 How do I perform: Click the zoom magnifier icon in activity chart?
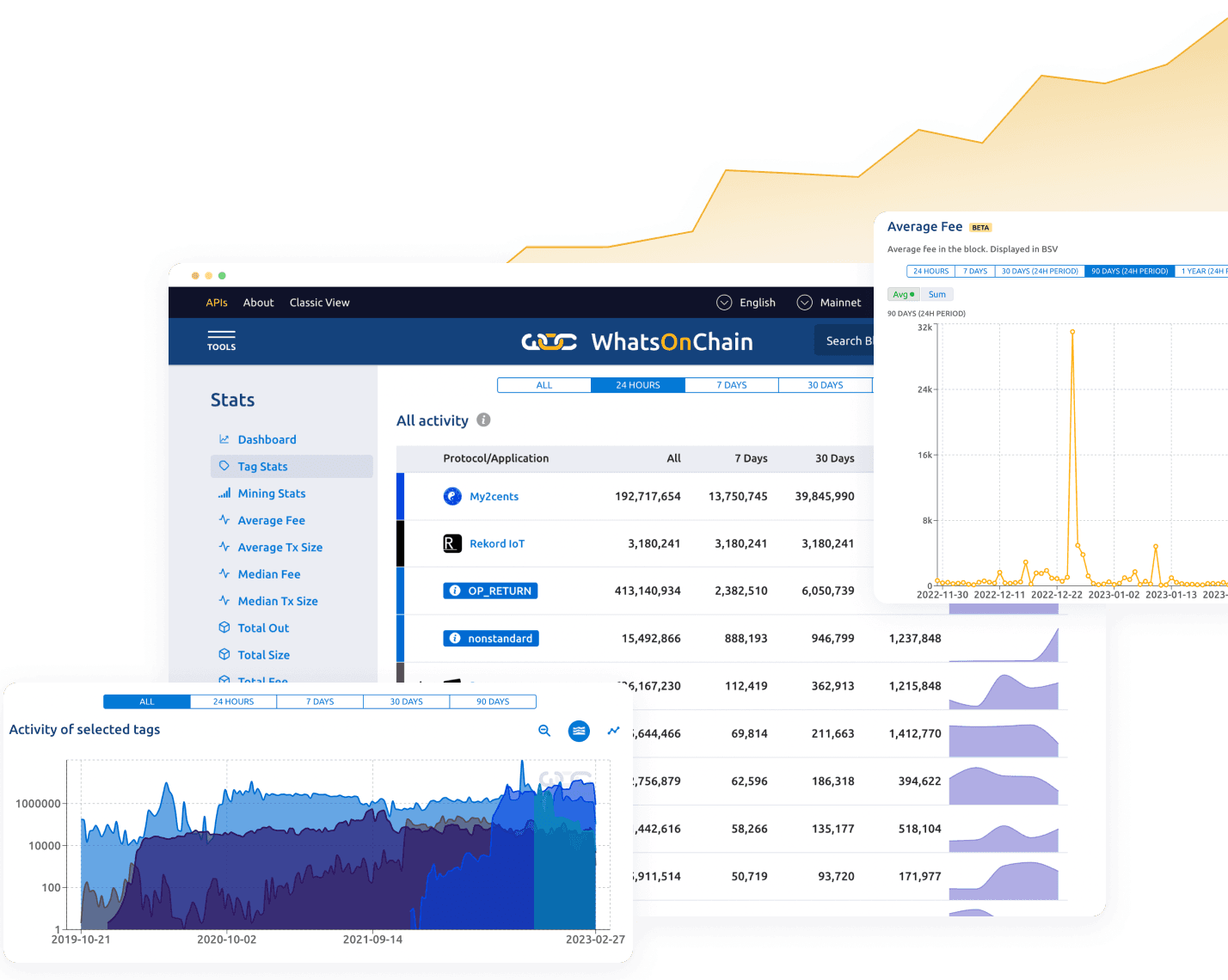coord(544,731)
